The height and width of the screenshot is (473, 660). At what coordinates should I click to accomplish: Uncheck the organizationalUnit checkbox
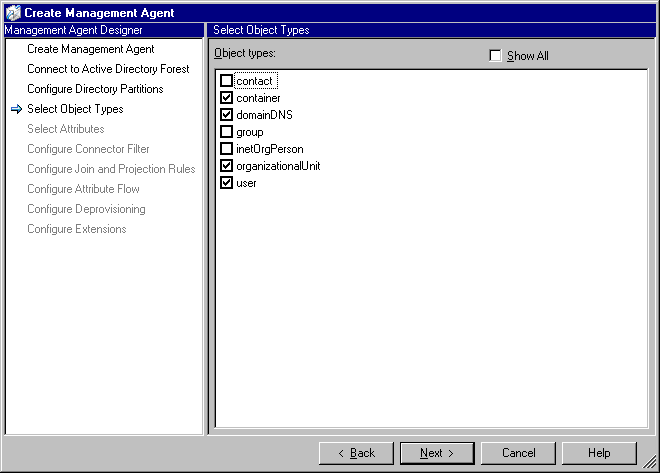click(227, 166)
